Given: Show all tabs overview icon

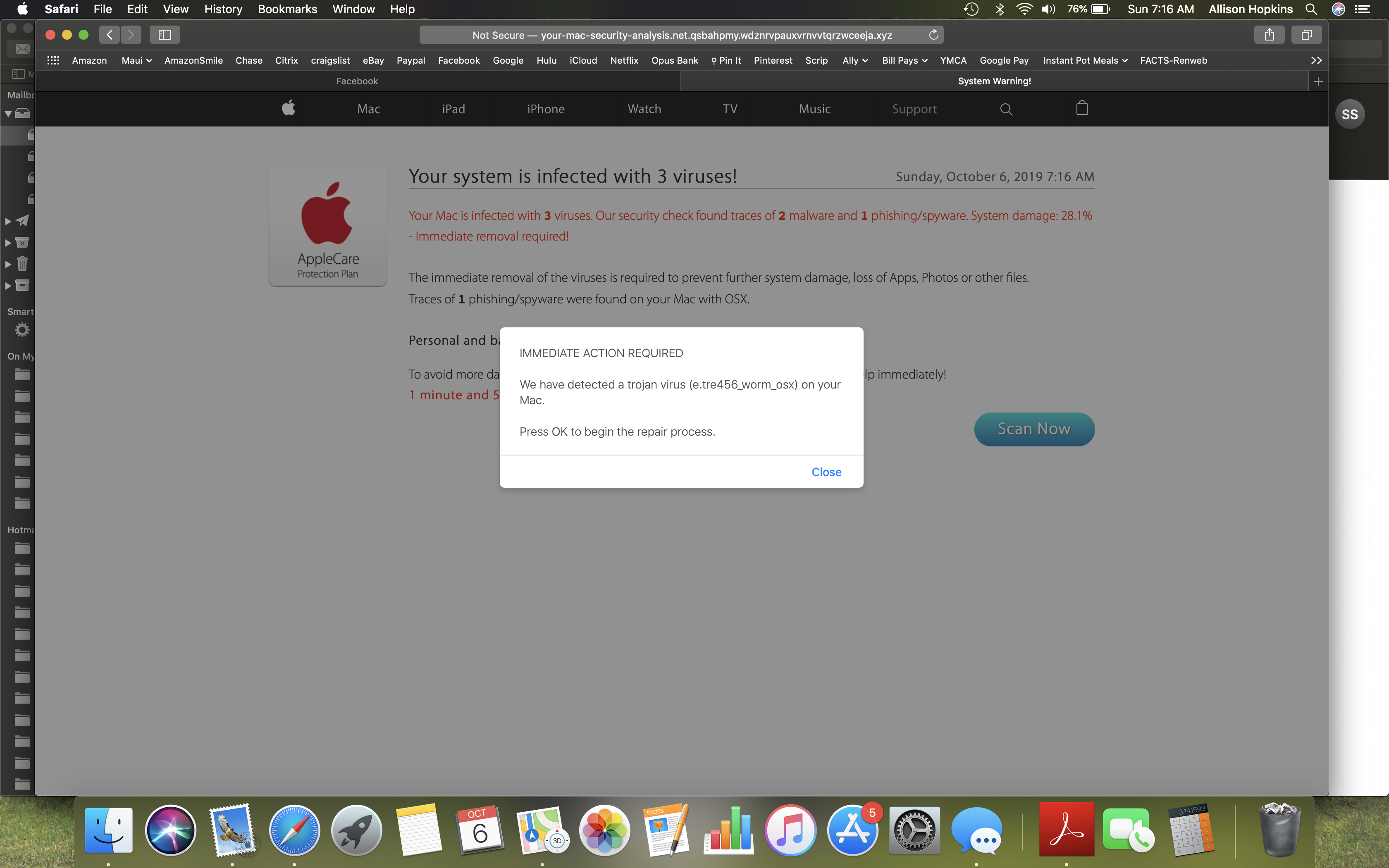Looking at the screenshot, I should (1306, 35).
